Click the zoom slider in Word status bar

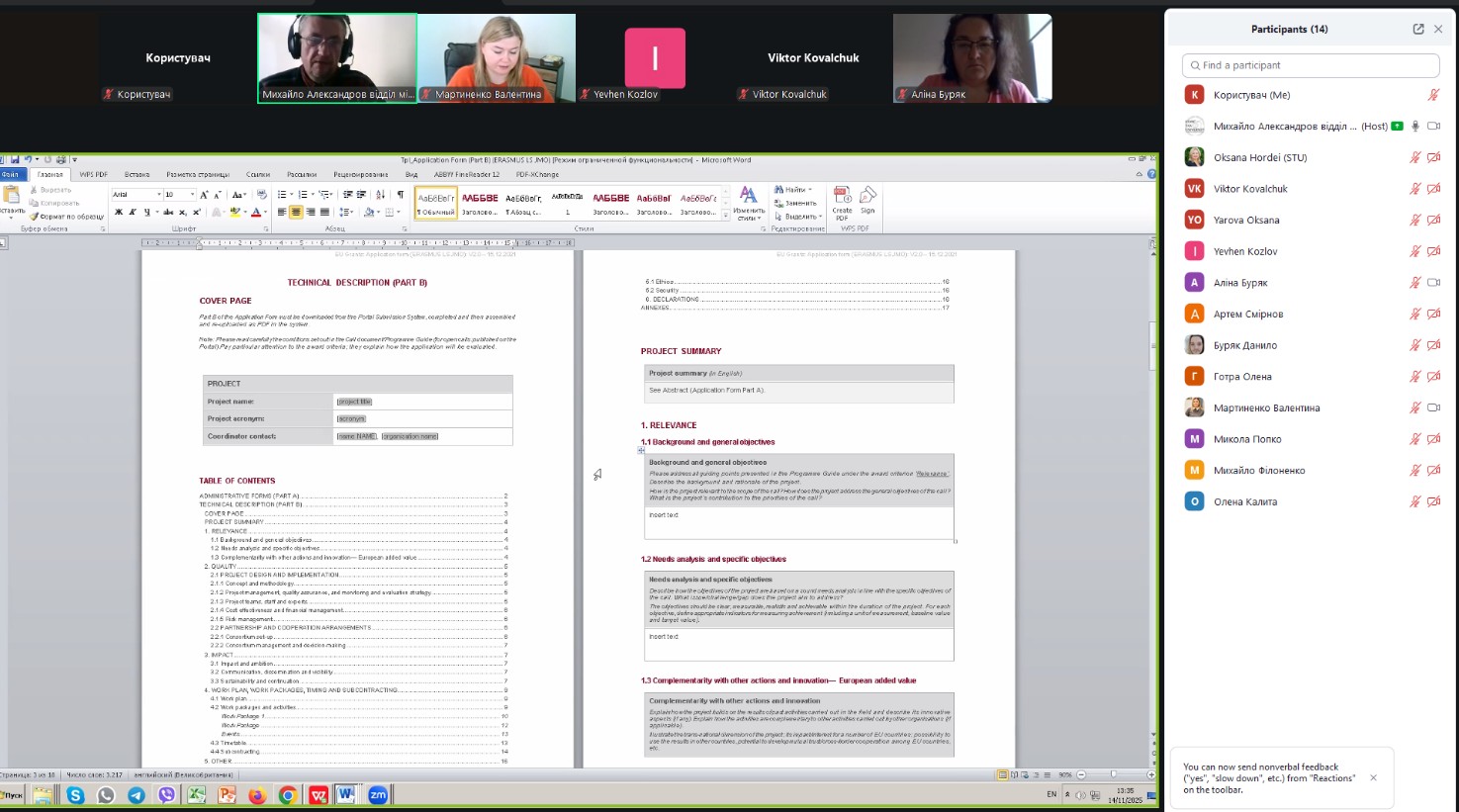coord(1113,774)
